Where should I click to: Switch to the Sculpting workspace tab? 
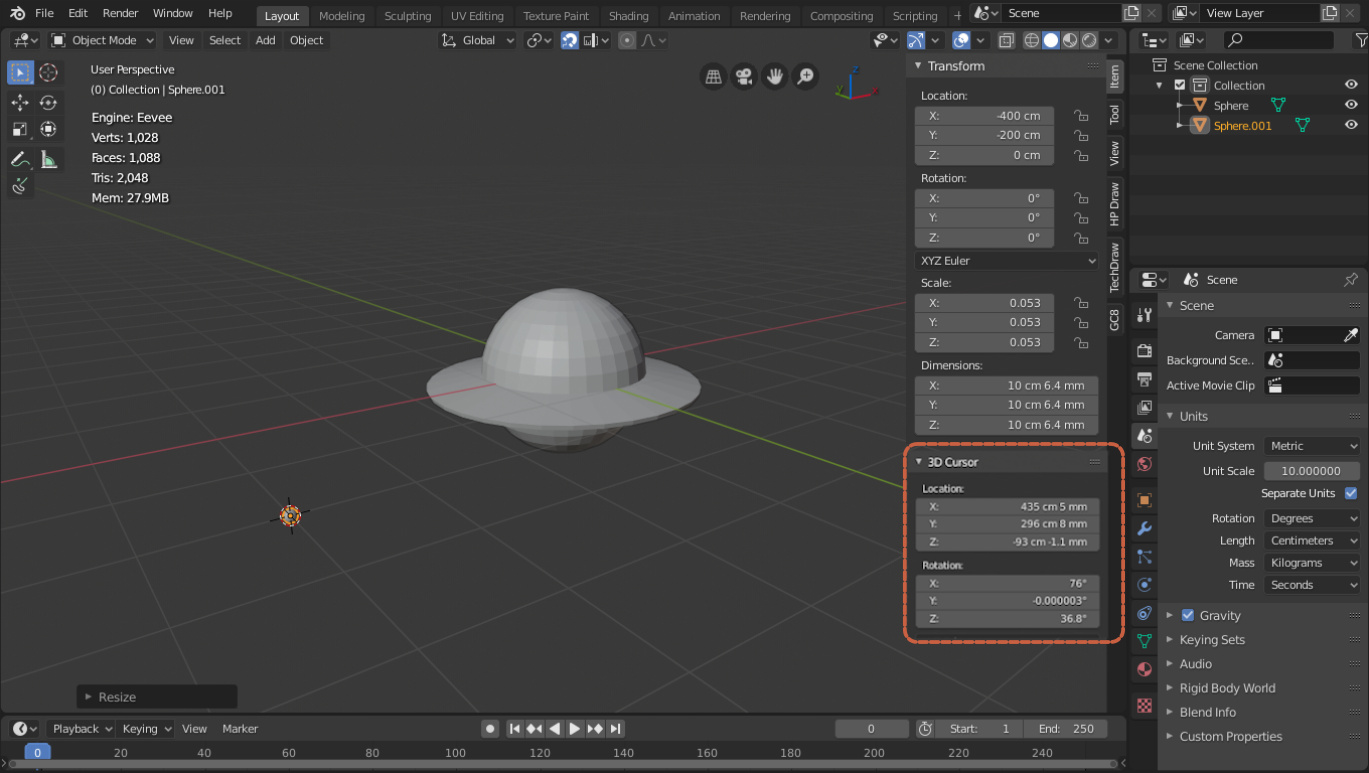tap(407, 16)
